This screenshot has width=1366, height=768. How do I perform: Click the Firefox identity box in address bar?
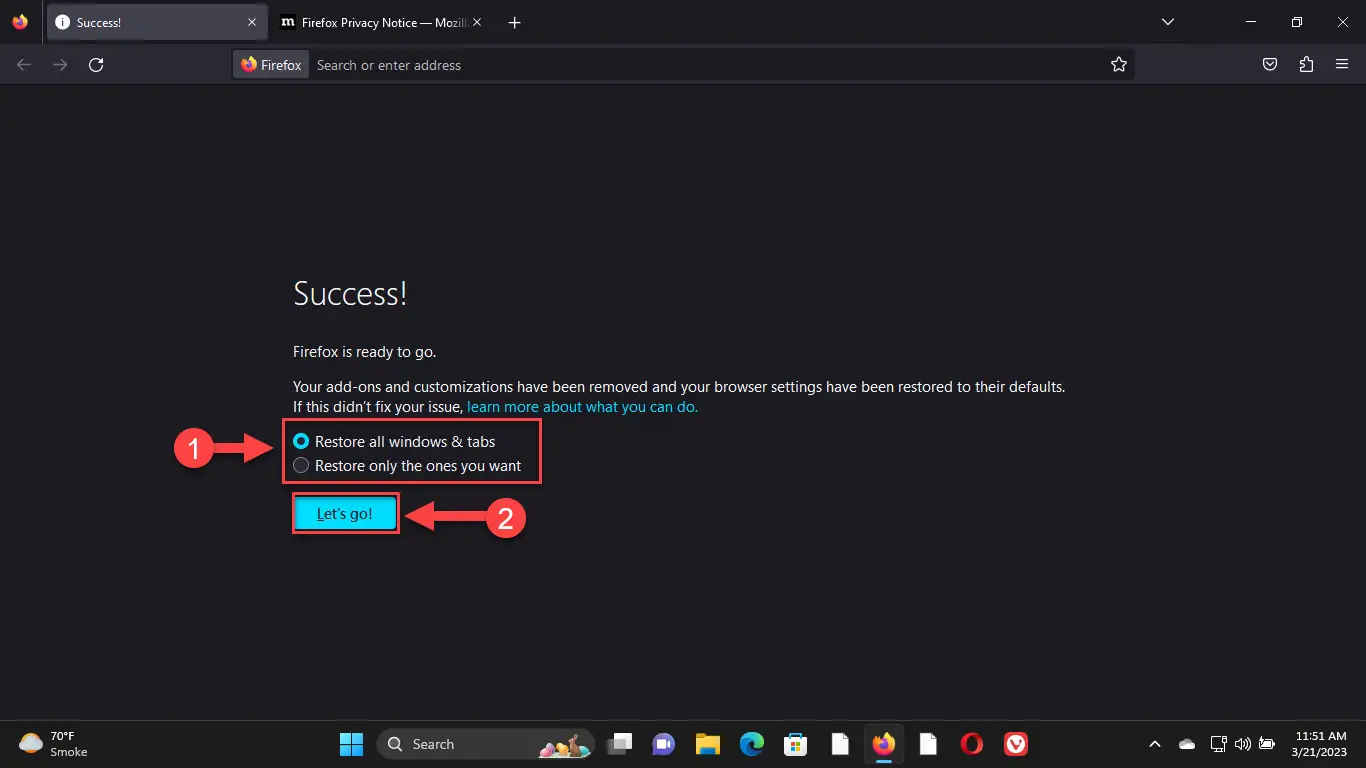click(271, 65)
